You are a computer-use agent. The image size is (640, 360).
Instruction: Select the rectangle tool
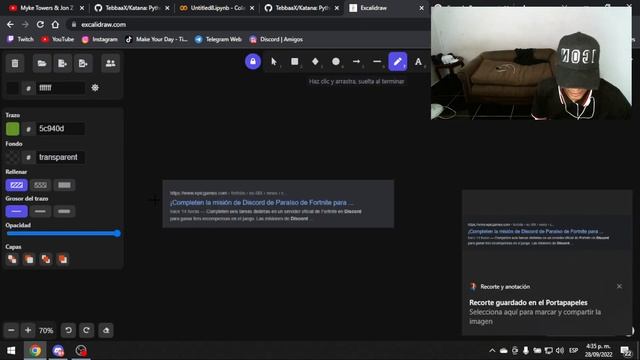[x=295, y=62]
